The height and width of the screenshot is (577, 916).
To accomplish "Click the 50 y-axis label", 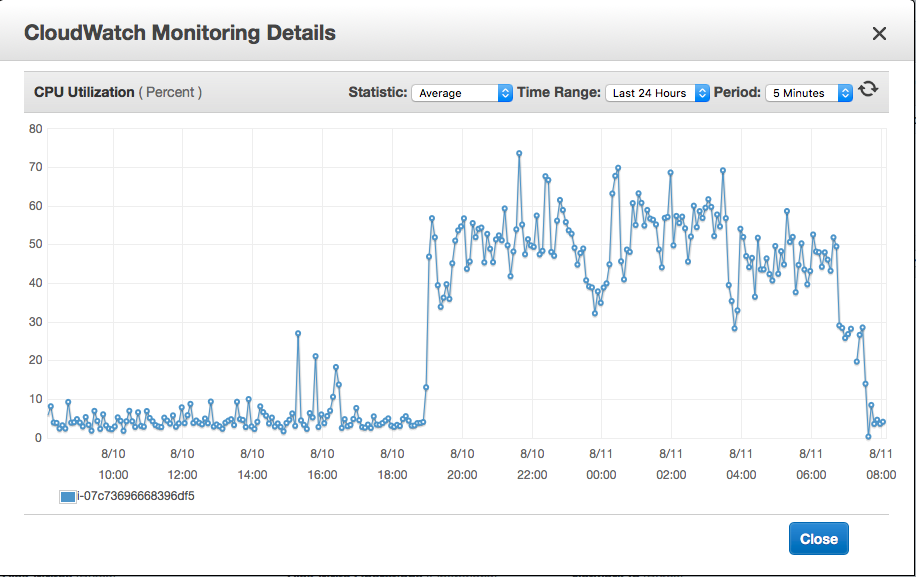I will pos(36,245).
